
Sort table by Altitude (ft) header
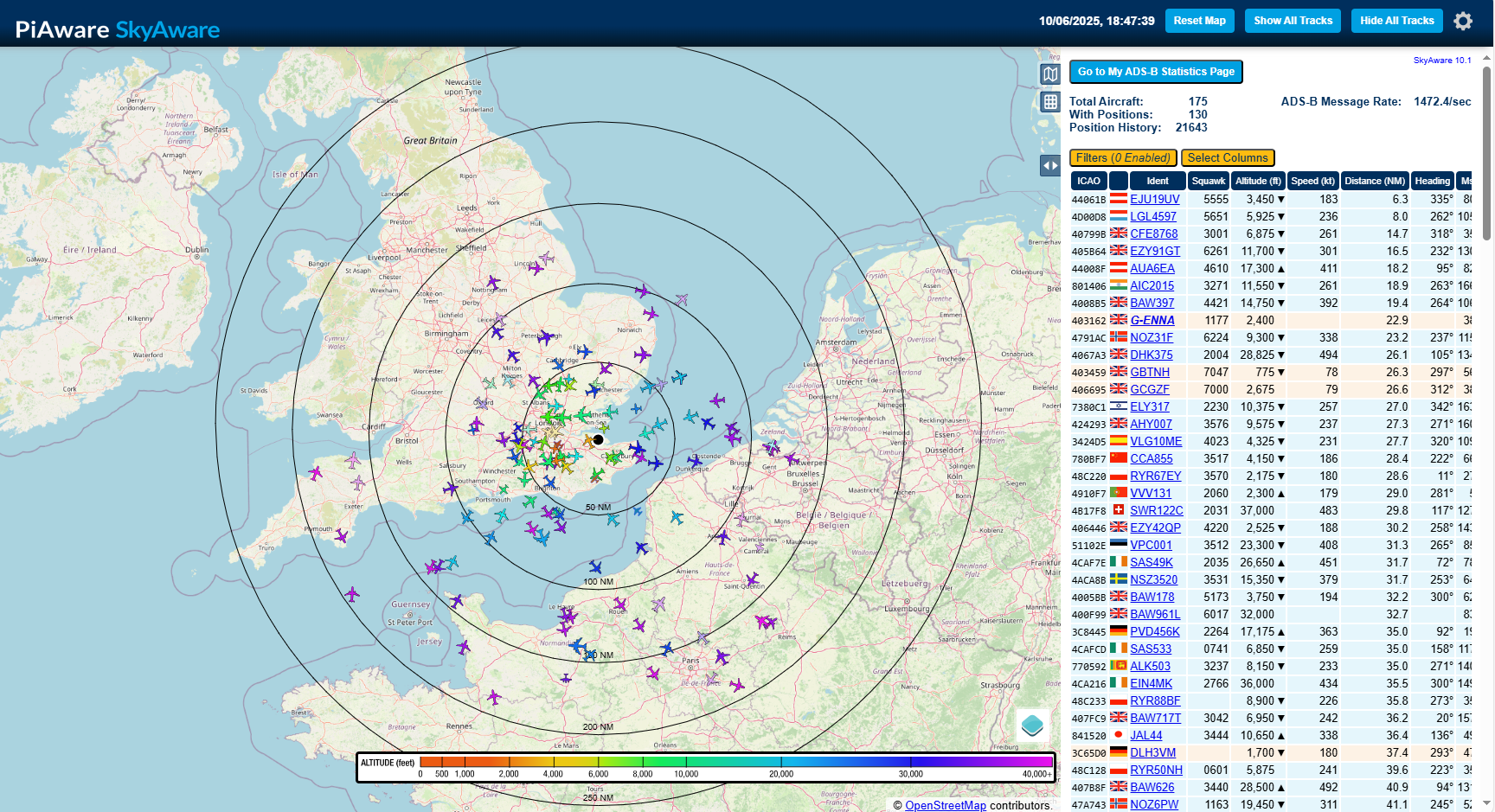coord(1258,181)
